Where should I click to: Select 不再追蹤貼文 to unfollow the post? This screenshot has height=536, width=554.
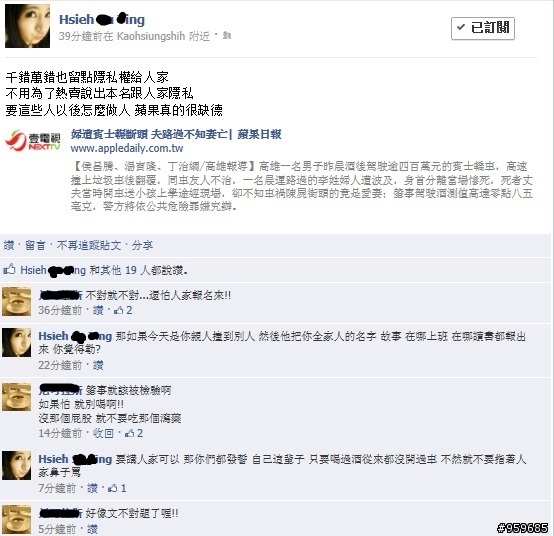coord(89,245)
